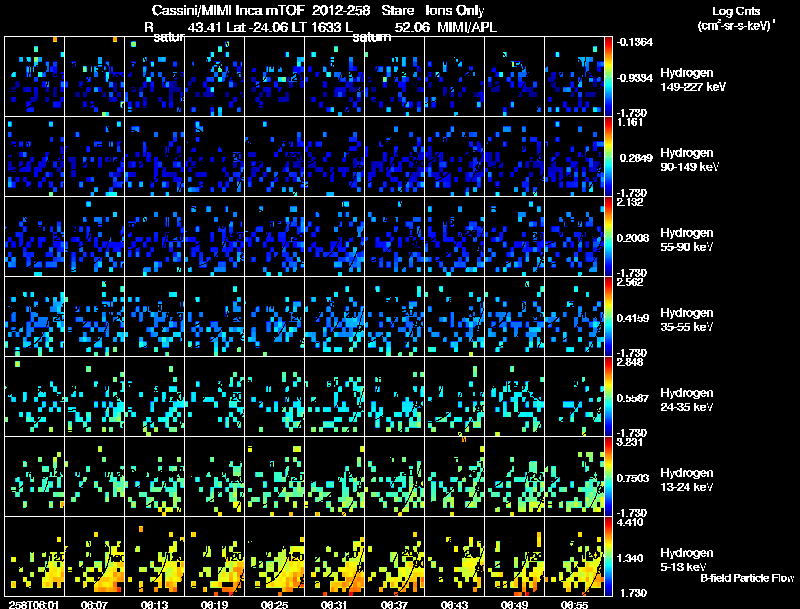Click colorbar value 0.2008

pyautogui.click(x=633, y=238)
